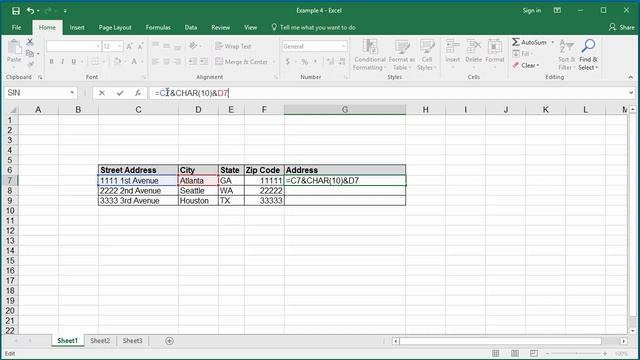Open the Page Layout tab
Viewport: 640px width, 360px height.
tap(115, 27)
